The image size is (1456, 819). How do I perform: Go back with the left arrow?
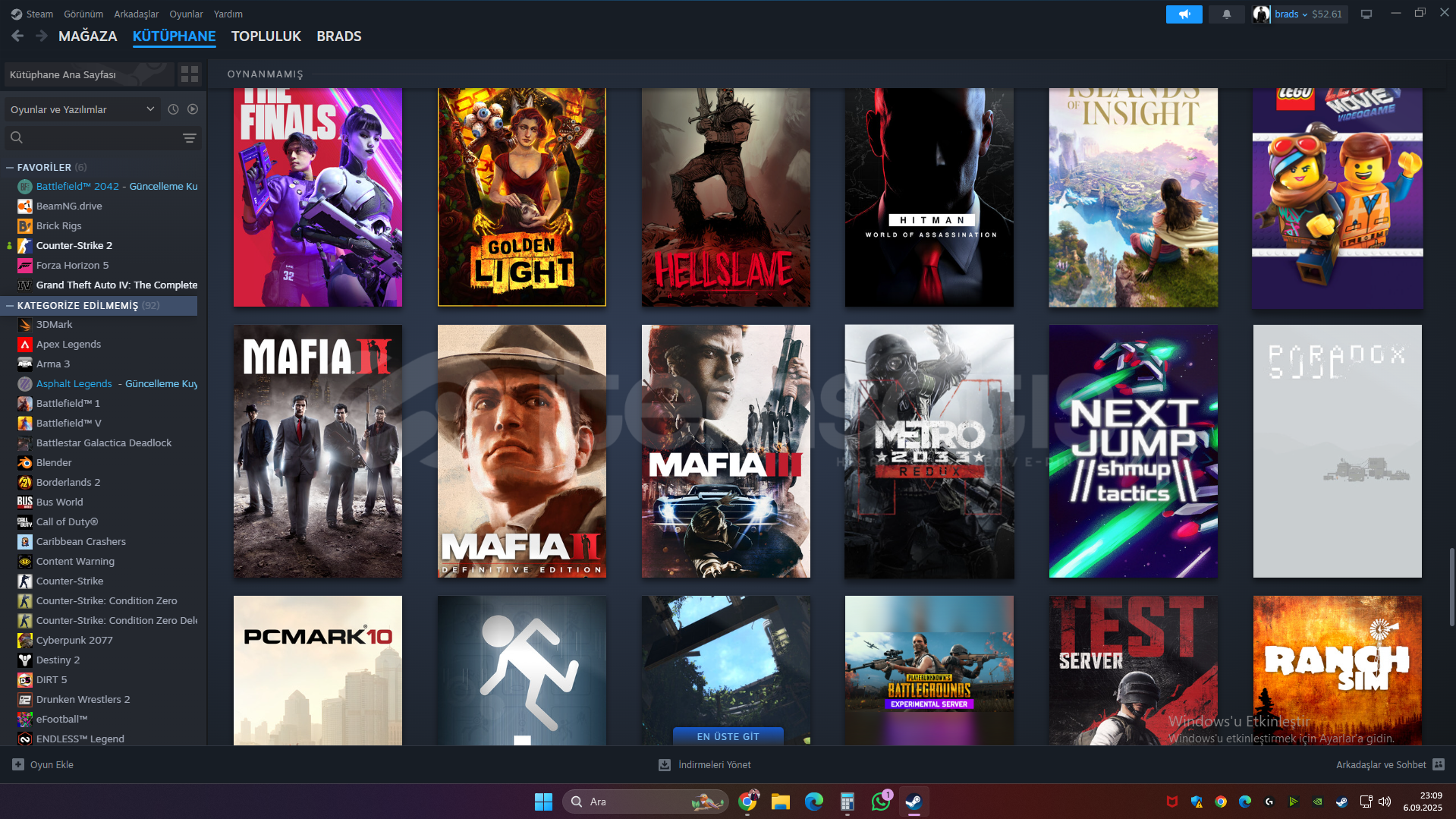pos(17,36)
